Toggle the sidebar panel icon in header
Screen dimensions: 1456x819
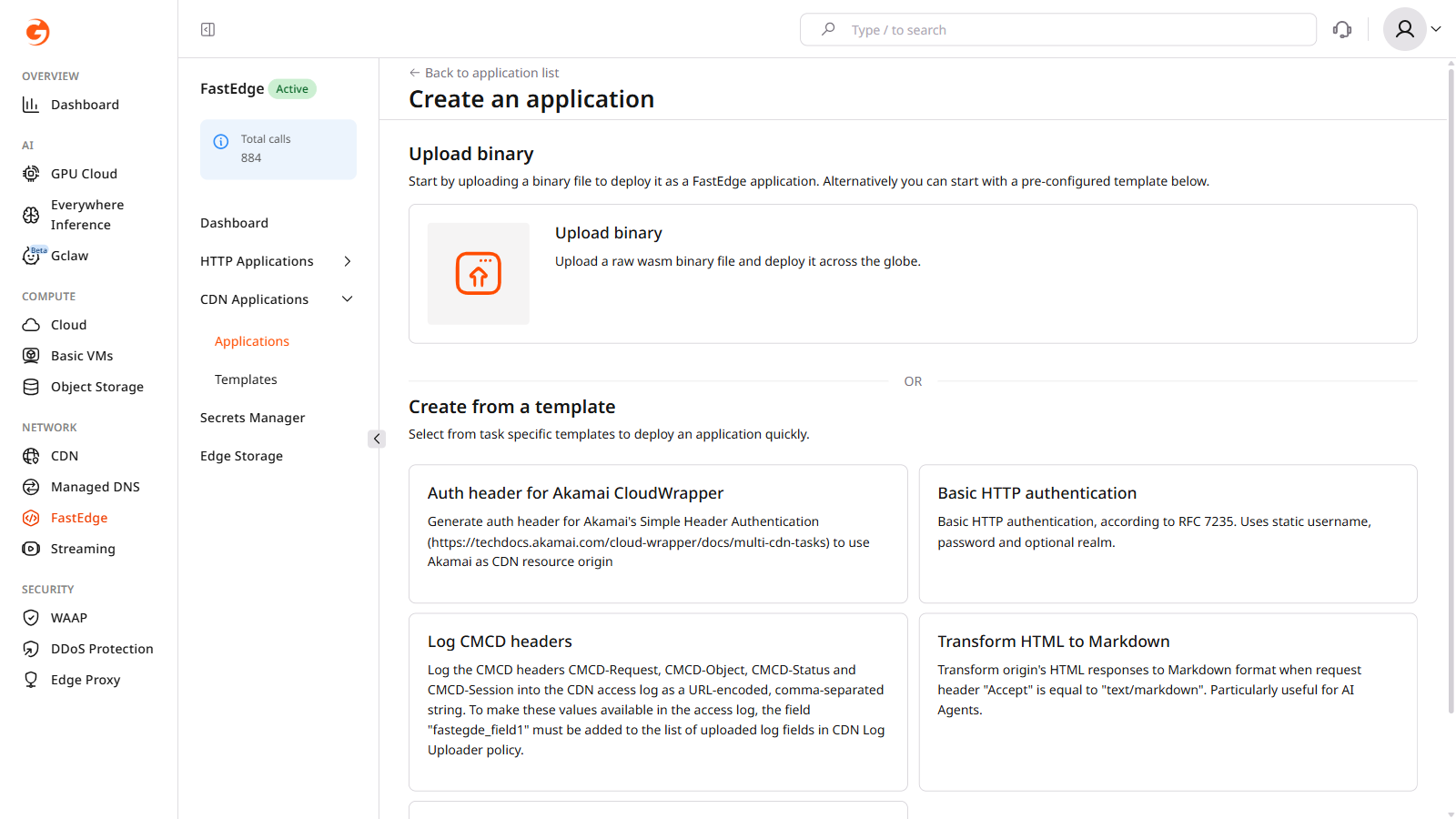[207, 30]
